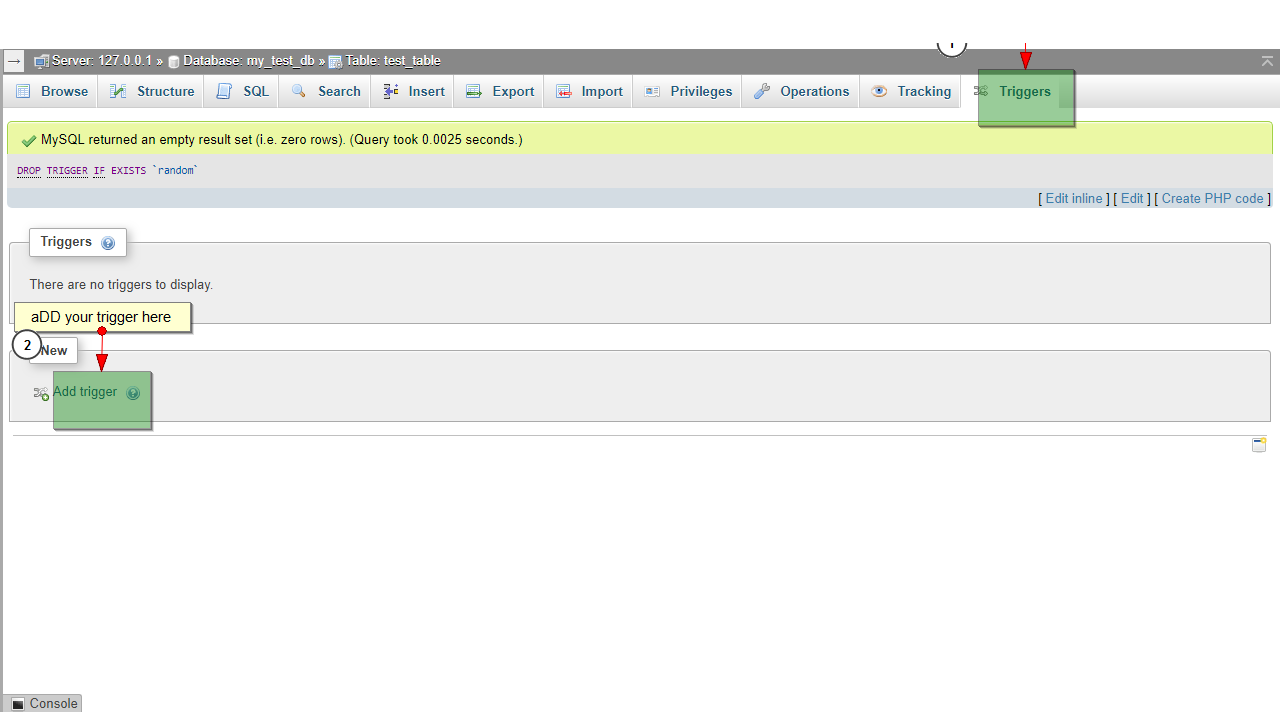Click the show navigation panel arrow icon
The height and width of the screenshot is (712, 1280).
click(x=14, y=61)
